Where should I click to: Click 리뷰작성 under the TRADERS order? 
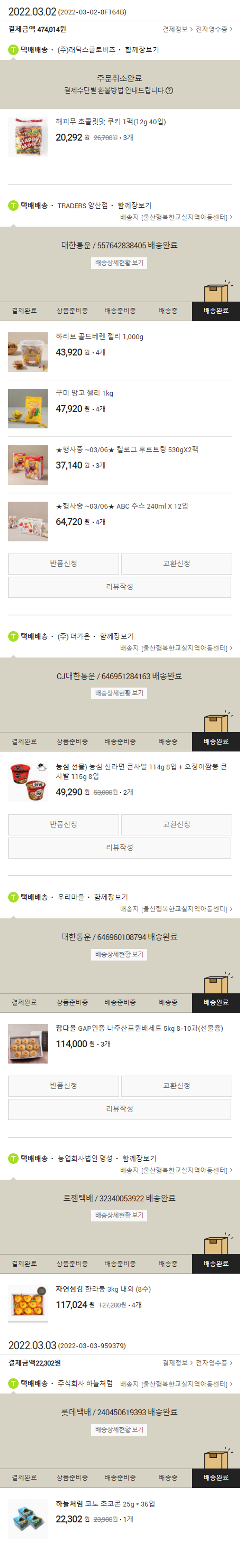click(119, 587)
